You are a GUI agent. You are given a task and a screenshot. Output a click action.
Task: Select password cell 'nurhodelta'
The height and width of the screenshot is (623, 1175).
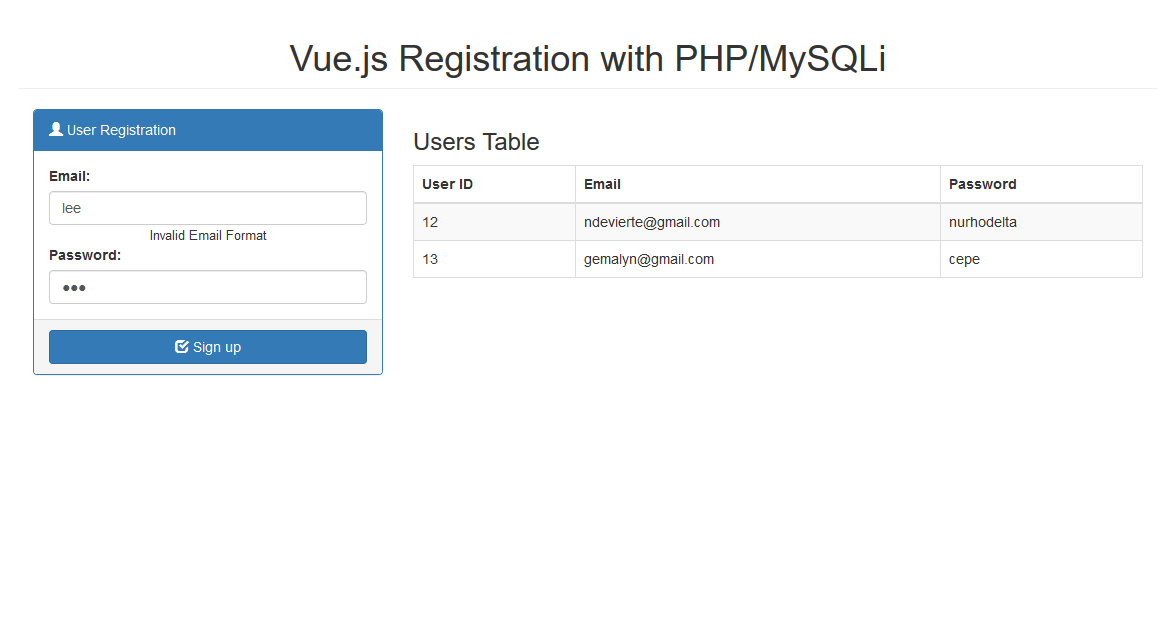coord(1042,222)
